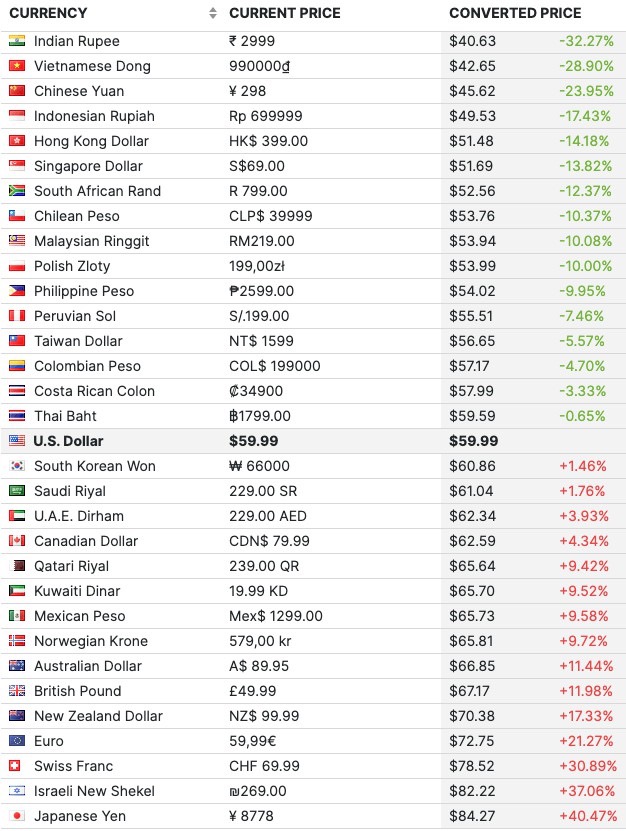Screen dimensions: 626x831
Task: Click the Swiss Franc flag icon
Action: pyautogui.click(x=16, y=766)
